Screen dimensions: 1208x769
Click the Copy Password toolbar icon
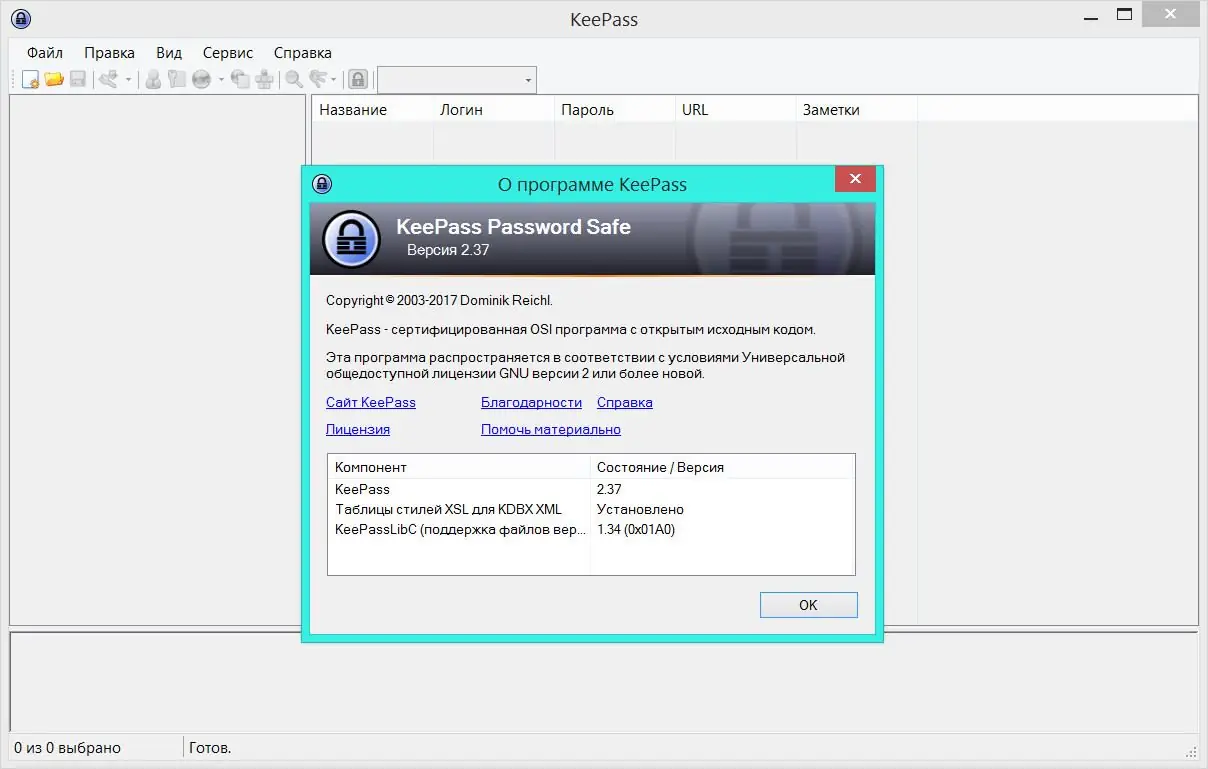click(x=175, y=79)
